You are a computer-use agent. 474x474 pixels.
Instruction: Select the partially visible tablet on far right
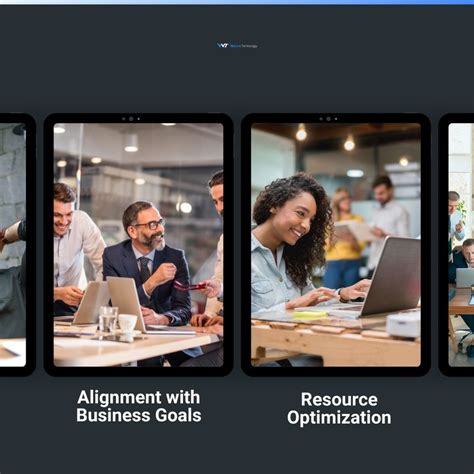tap(457, 245)
